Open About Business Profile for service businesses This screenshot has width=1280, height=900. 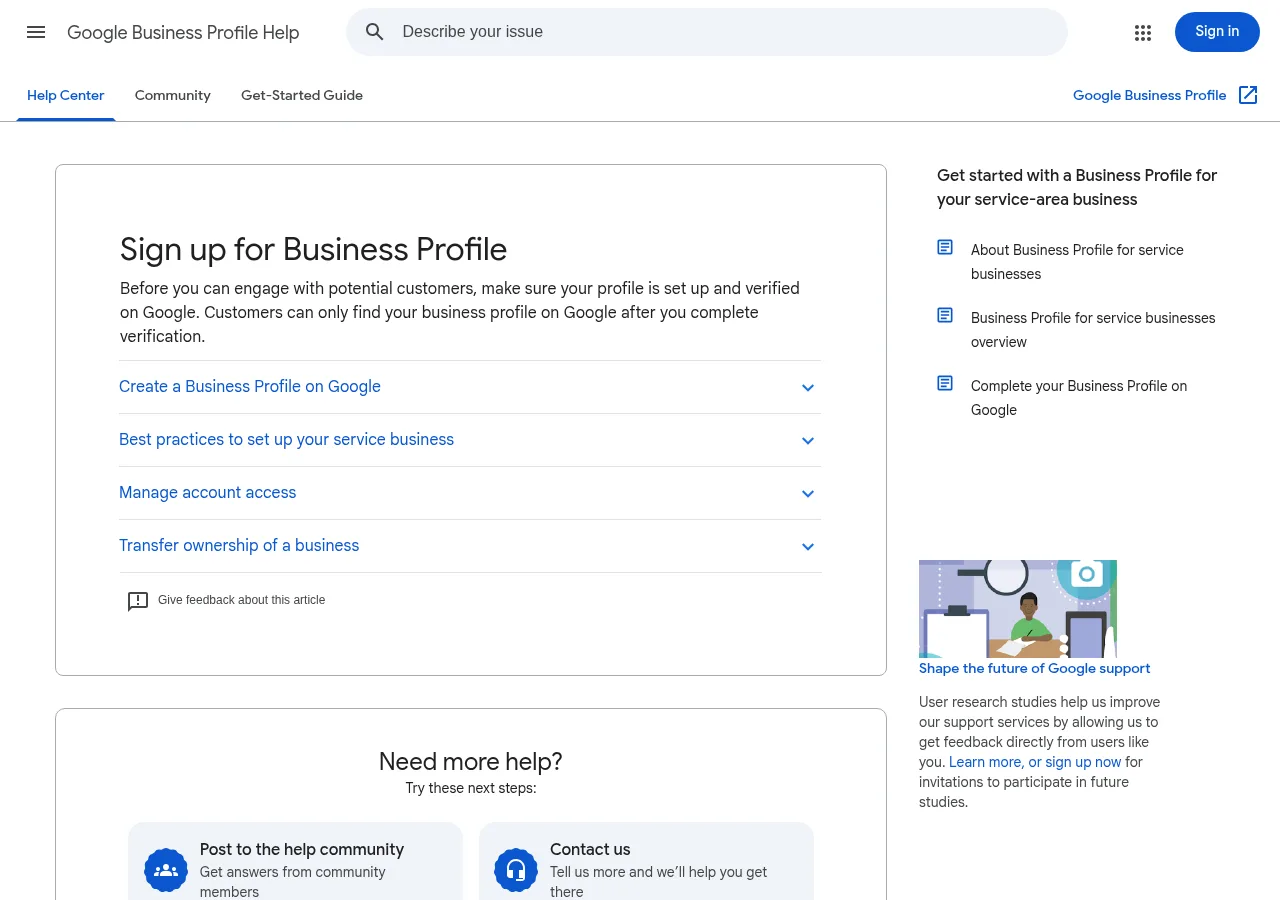(x=1077, y=262)
